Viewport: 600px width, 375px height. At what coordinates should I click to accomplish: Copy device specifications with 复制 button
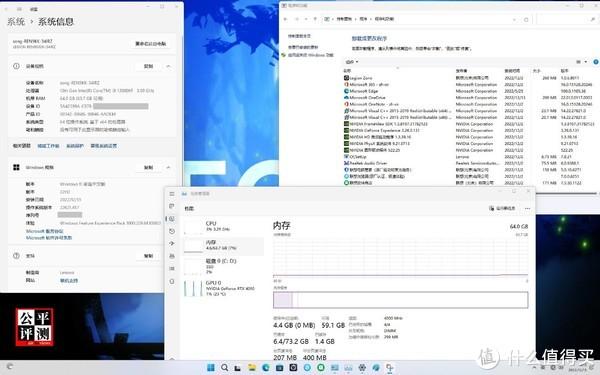(x=148, y=66)
